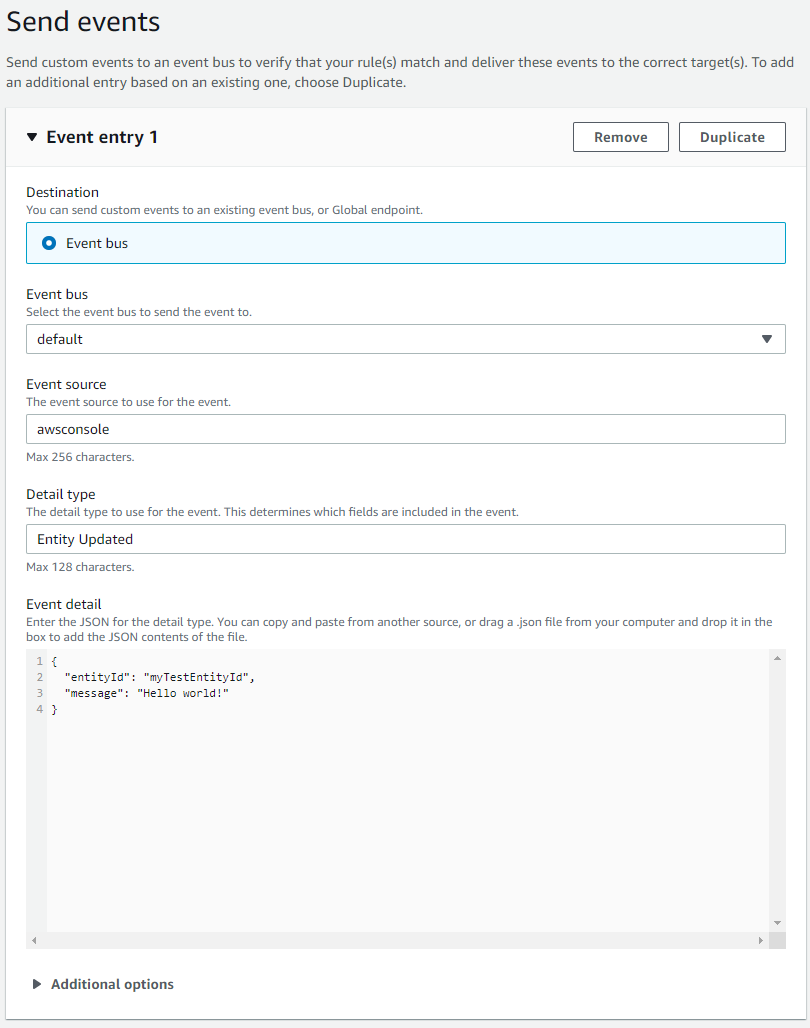
Task: Click line number 2 in editor gutter
Action: pos(39,678)
